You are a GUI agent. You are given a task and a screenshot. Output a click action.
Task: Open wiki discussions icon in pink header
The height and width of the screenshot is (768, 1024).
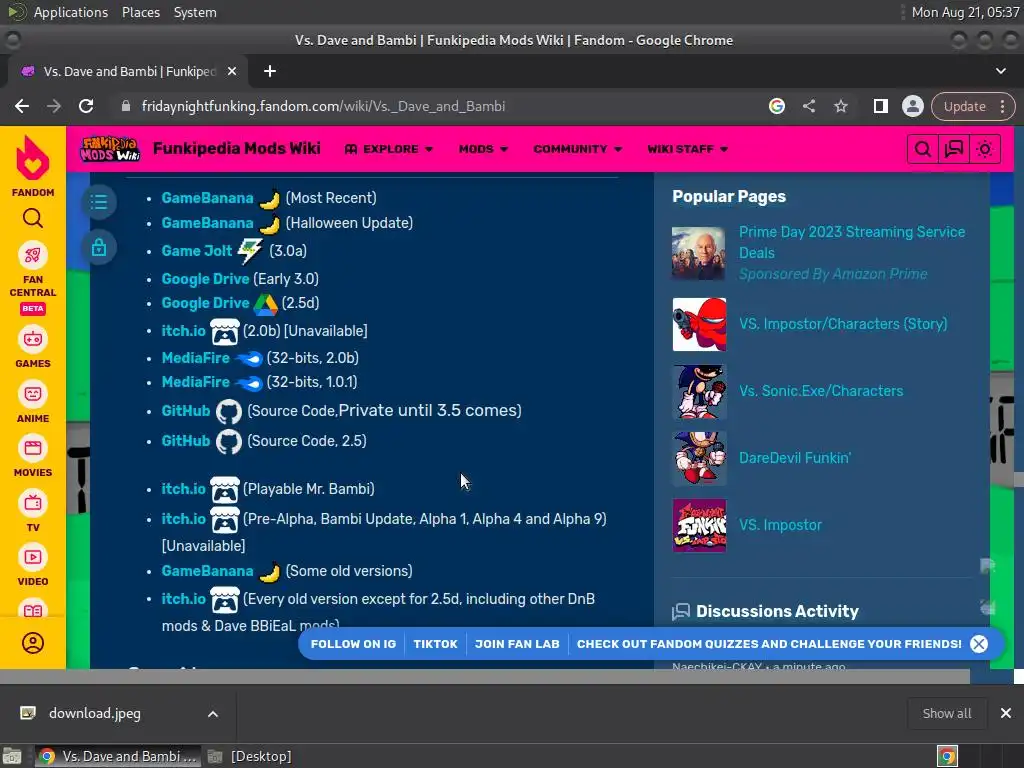pos(953,150)
